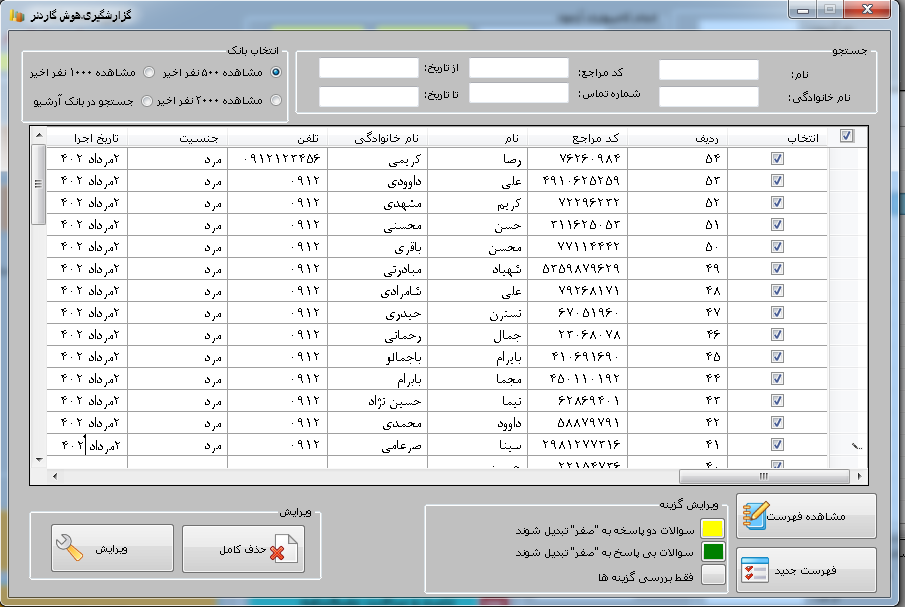Click the scroll down arrow of table's vertical scrollbar

coord(39,459)
